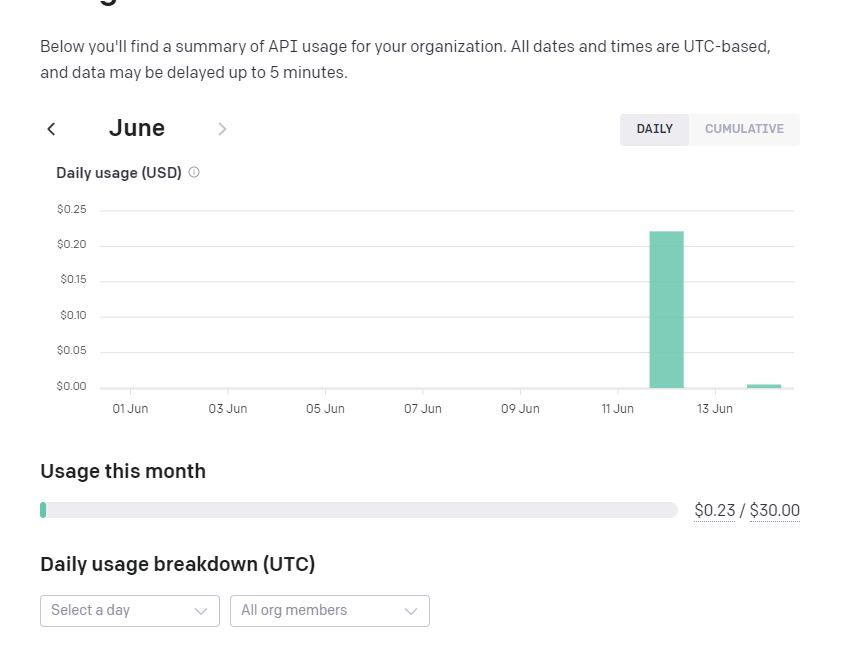The width and height of the screenshot is (844, 646).
Task: Click the chevron arrow in All org members box
Action: coord(410,611)
